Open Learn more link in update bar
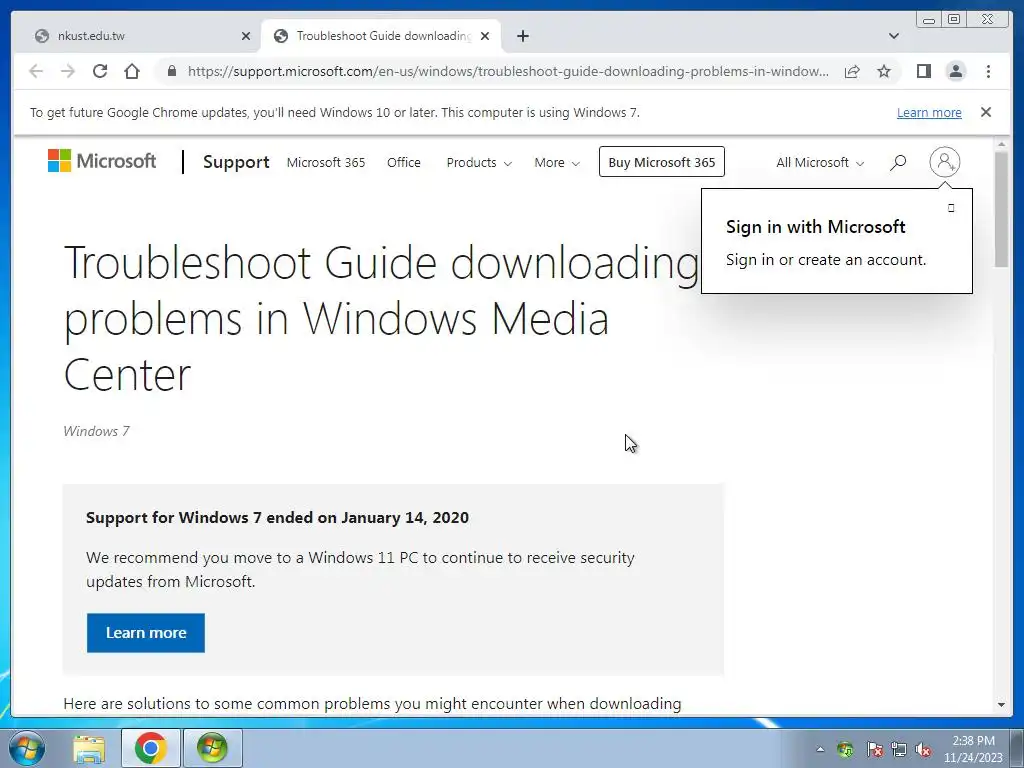This screenshot has width=1024, height=768. pos(929,112)
